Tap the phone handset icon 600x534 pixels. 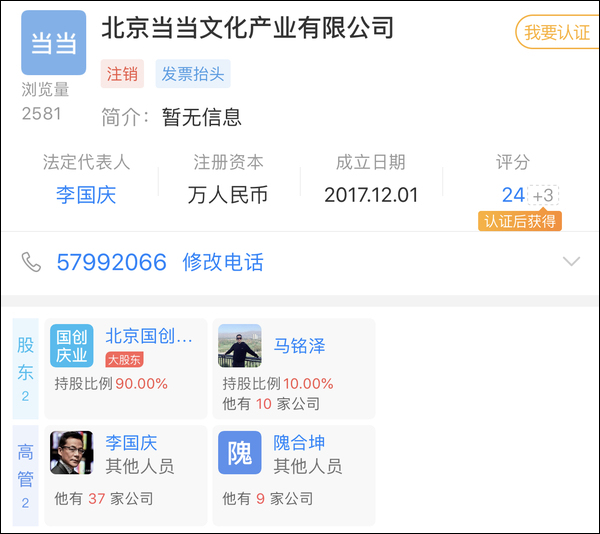click(31, 262)
